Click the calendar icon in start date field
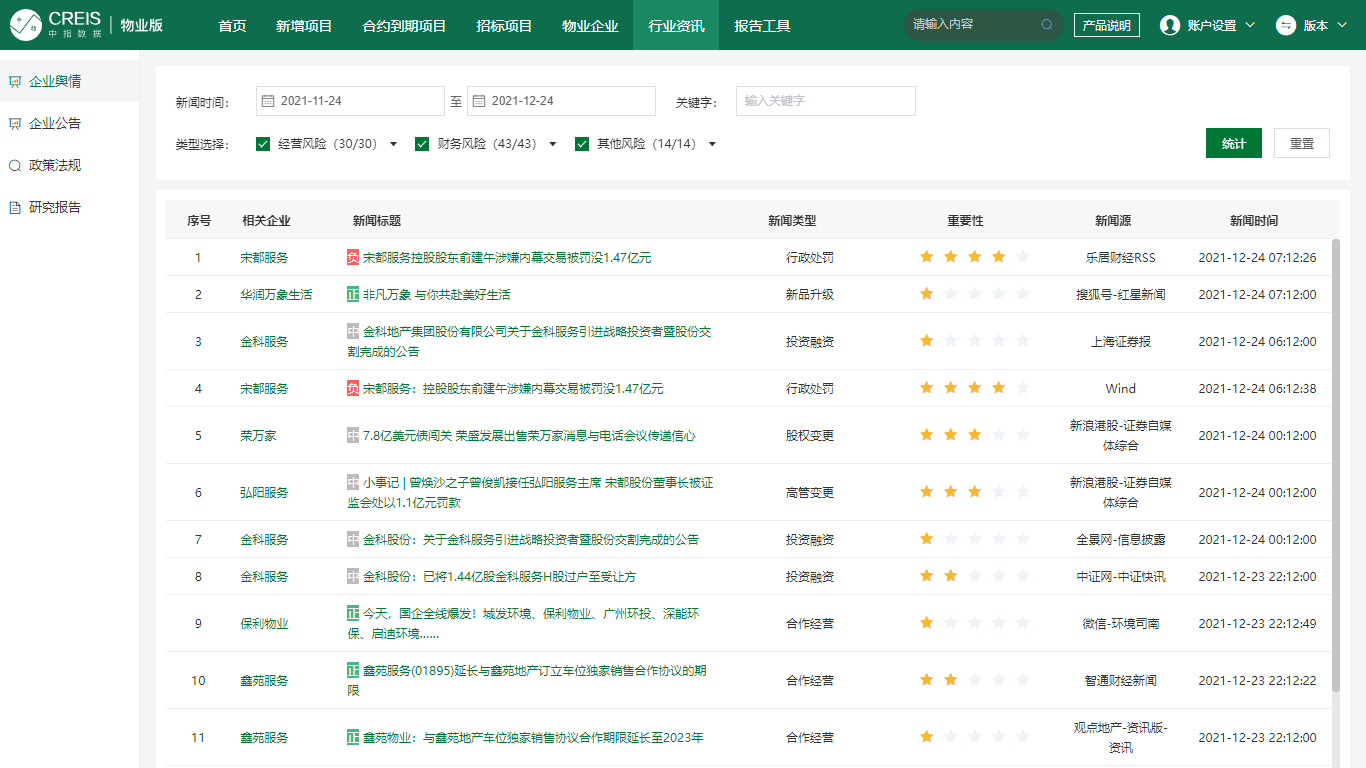 [267, 101]
